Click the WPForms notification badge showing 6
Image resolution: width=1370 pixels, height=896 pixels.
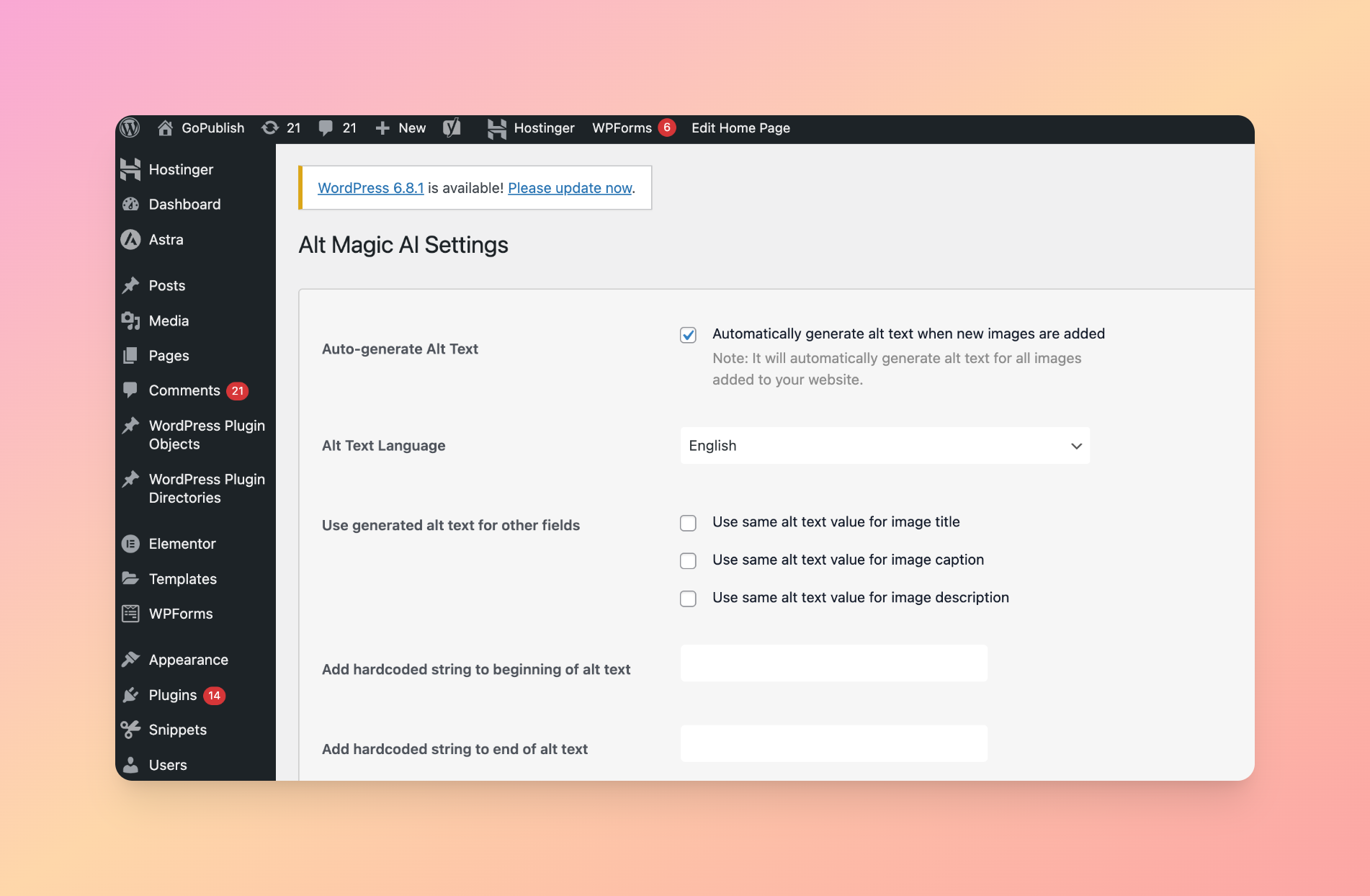tap(667, 127)
